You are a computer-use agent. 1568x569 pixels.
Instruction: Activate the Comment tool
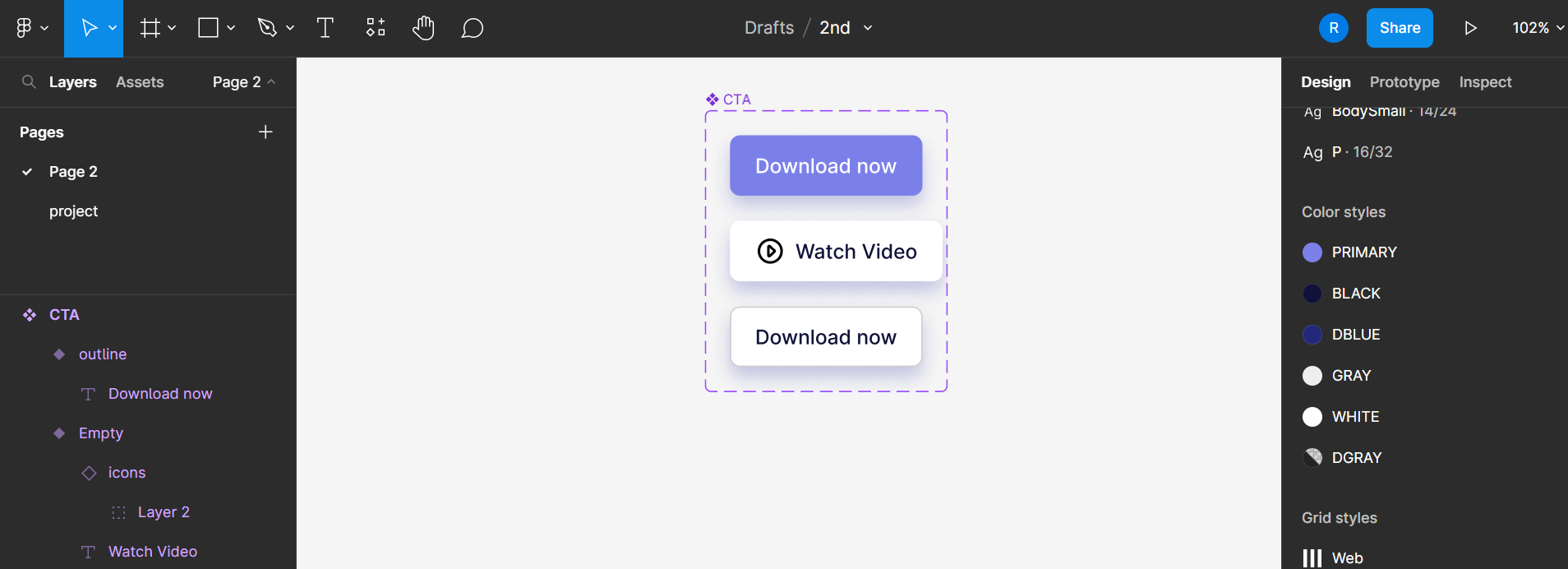pyautogui.click(x=472, y=28)
